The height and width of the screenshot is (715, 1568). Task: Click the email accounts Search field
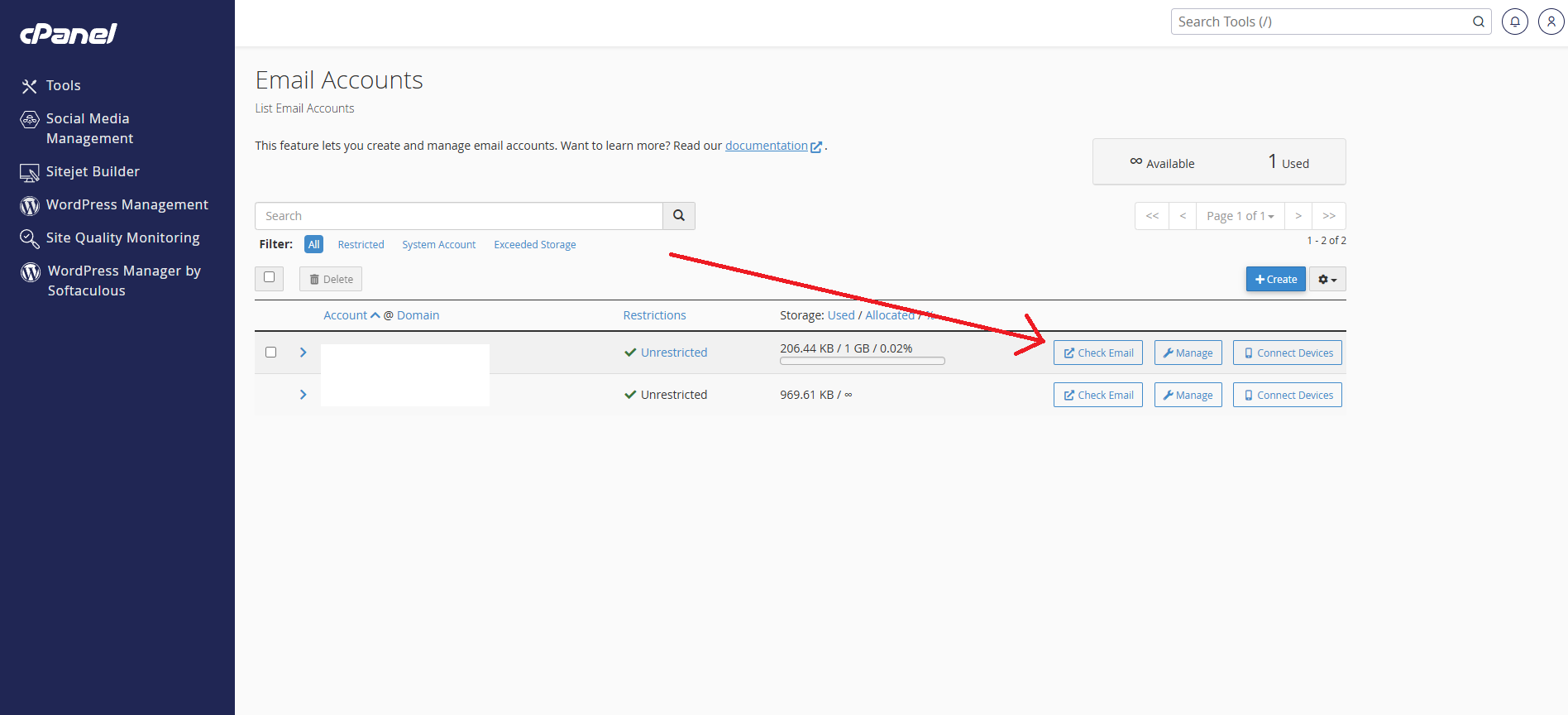[459, 216]
